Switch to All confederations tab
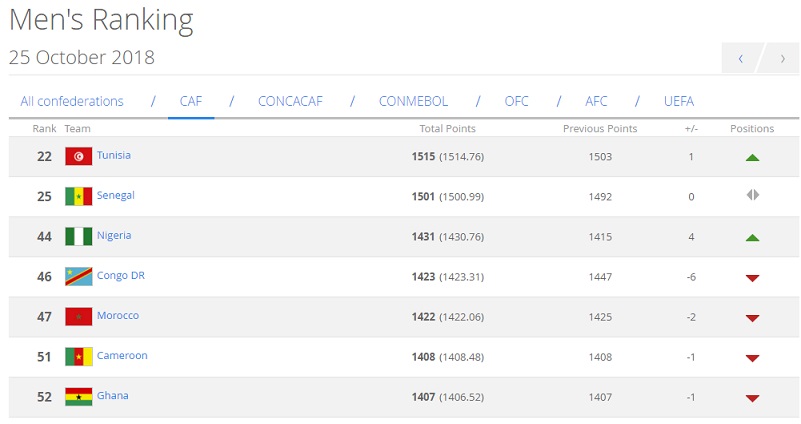This screenshot has width=801, height=424. pyautogui.click(x=72, y=101)
